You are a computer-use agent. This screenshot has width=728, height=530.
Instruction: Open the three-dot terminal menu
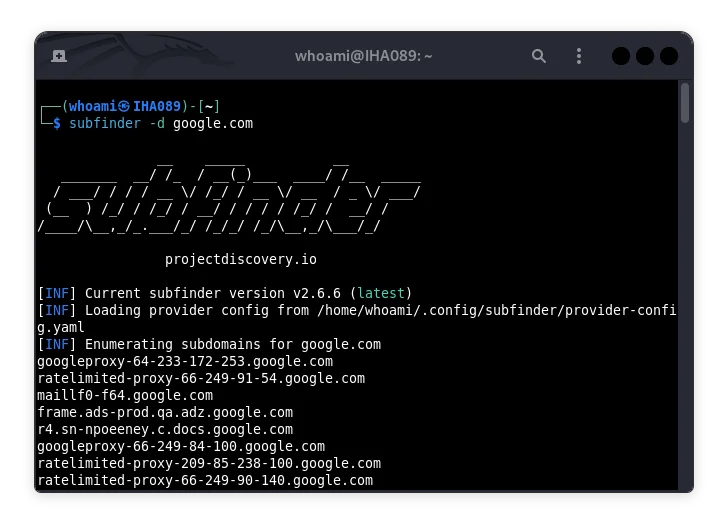tap(578, 56)
